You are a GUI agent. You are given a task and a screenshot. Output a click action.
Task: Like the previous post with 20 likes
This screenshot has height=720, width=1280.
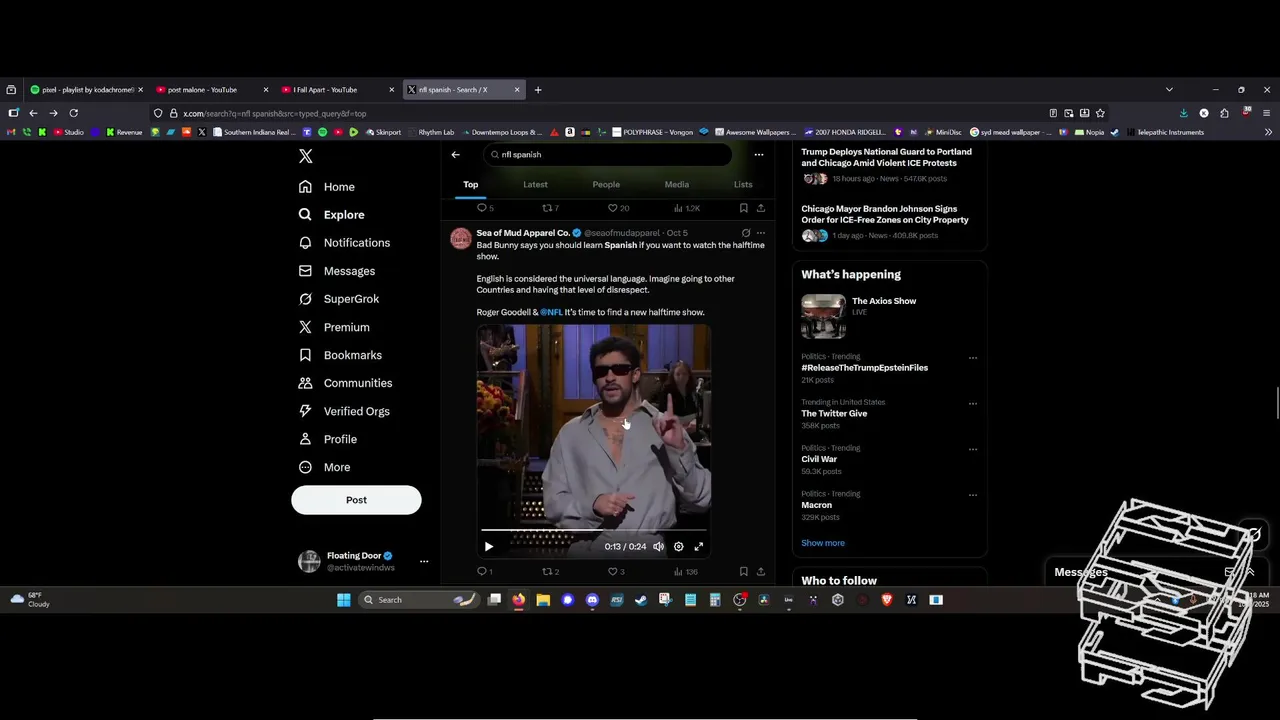618,208
